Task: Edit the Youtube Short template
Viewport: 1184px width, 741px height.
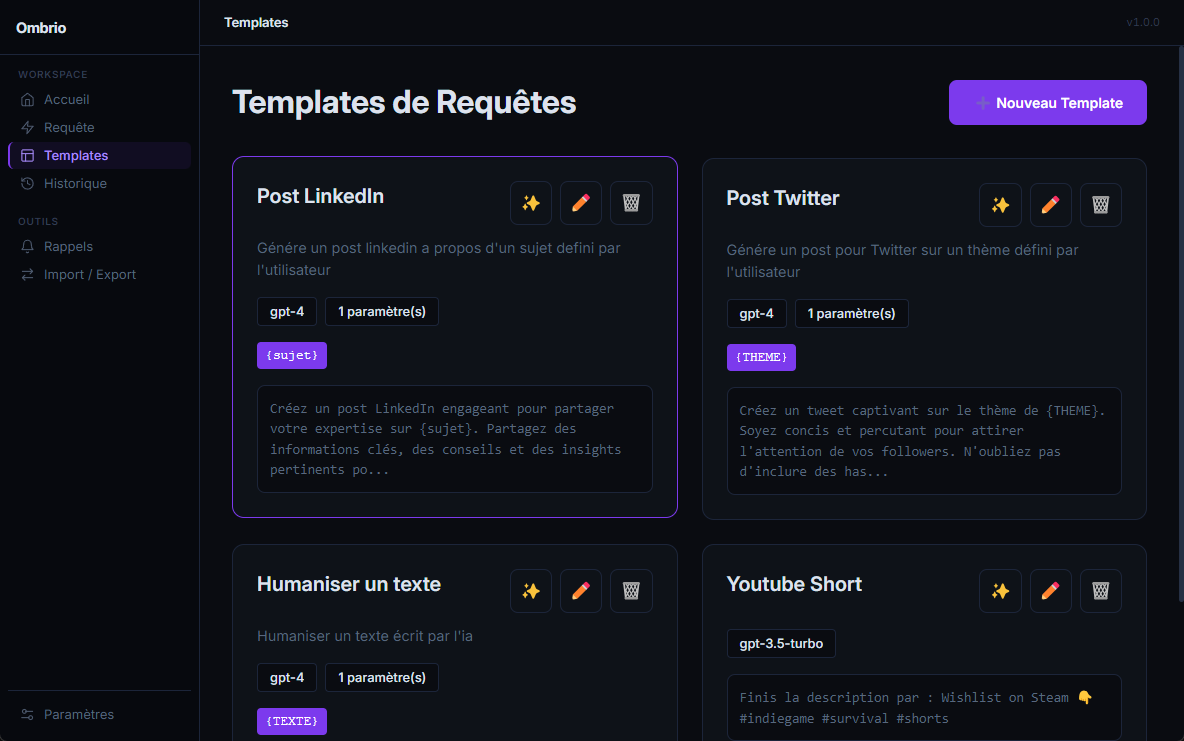Action: point(1050,591)
